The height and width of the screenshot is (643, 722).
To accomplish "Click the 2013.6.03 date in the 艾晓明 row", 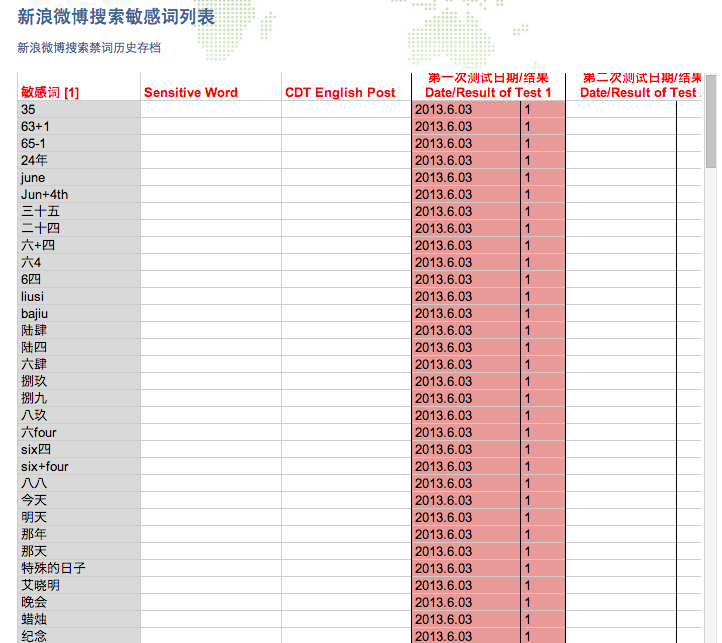I will click(443, 586).
